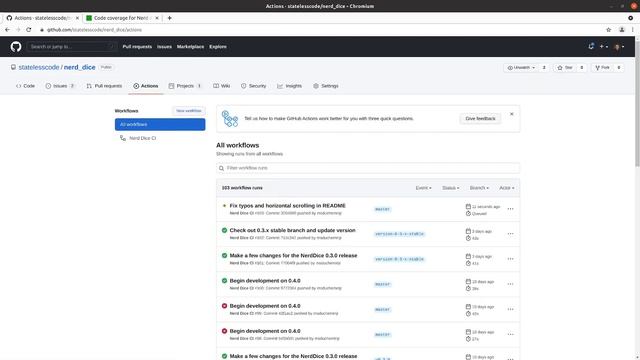Open the Code repository tab
This screenshot has height=360, width=640.
pyautogui.click(x=25, y=86)
